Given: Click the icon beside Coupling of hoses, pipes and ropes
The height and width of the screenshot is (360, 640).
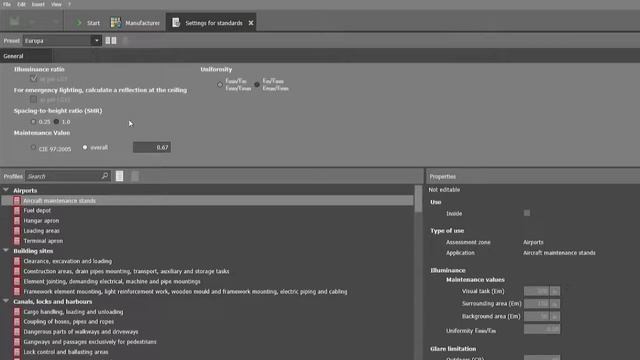Looking at the screenshot, I should [x=17, y=322].
